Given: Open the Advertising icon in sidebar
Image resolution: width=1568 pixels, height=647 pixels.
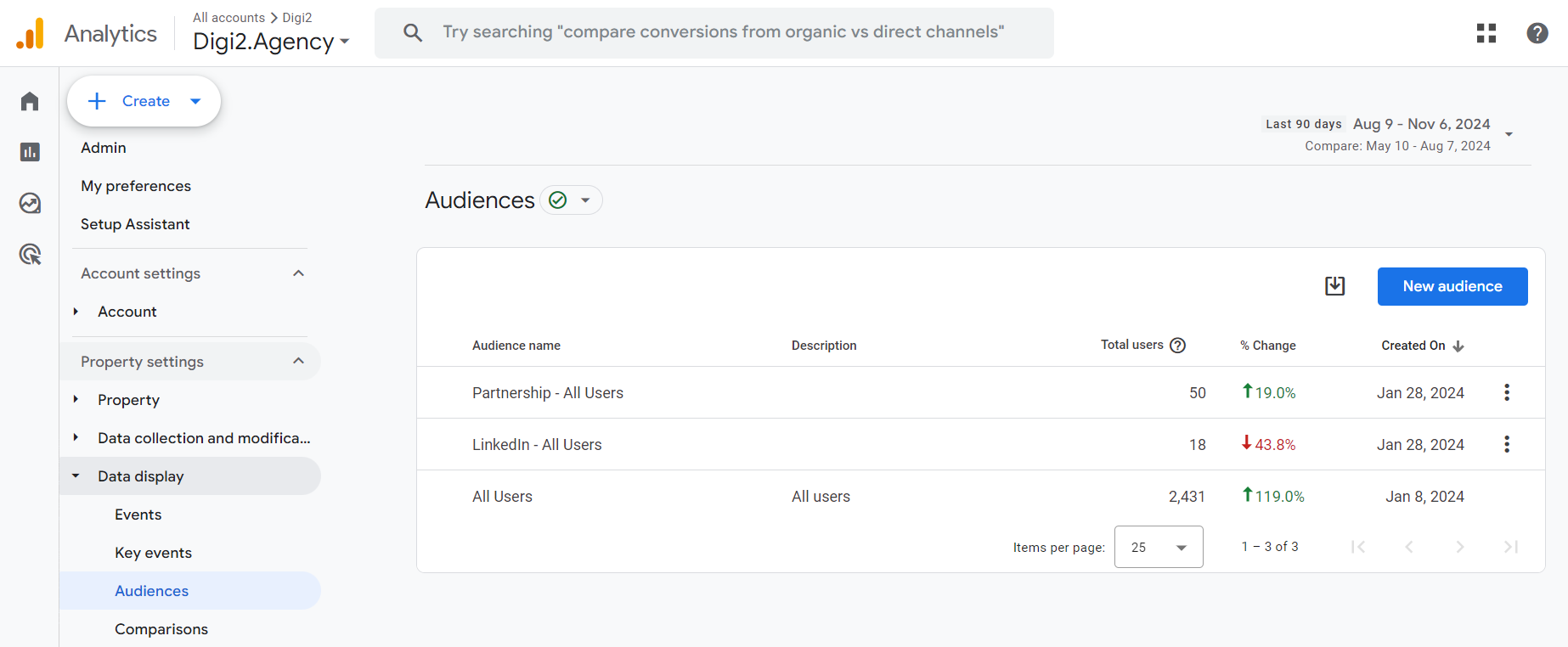Looking at the screenshot, I should tap(30, 254).
